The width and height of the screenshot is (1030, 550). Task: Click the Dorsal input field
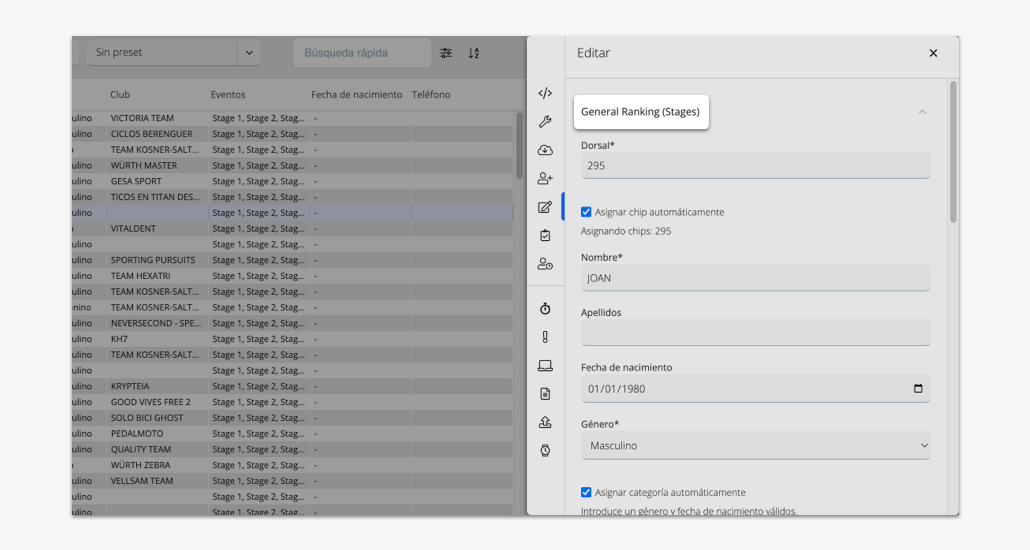click(x=755, y=166)
